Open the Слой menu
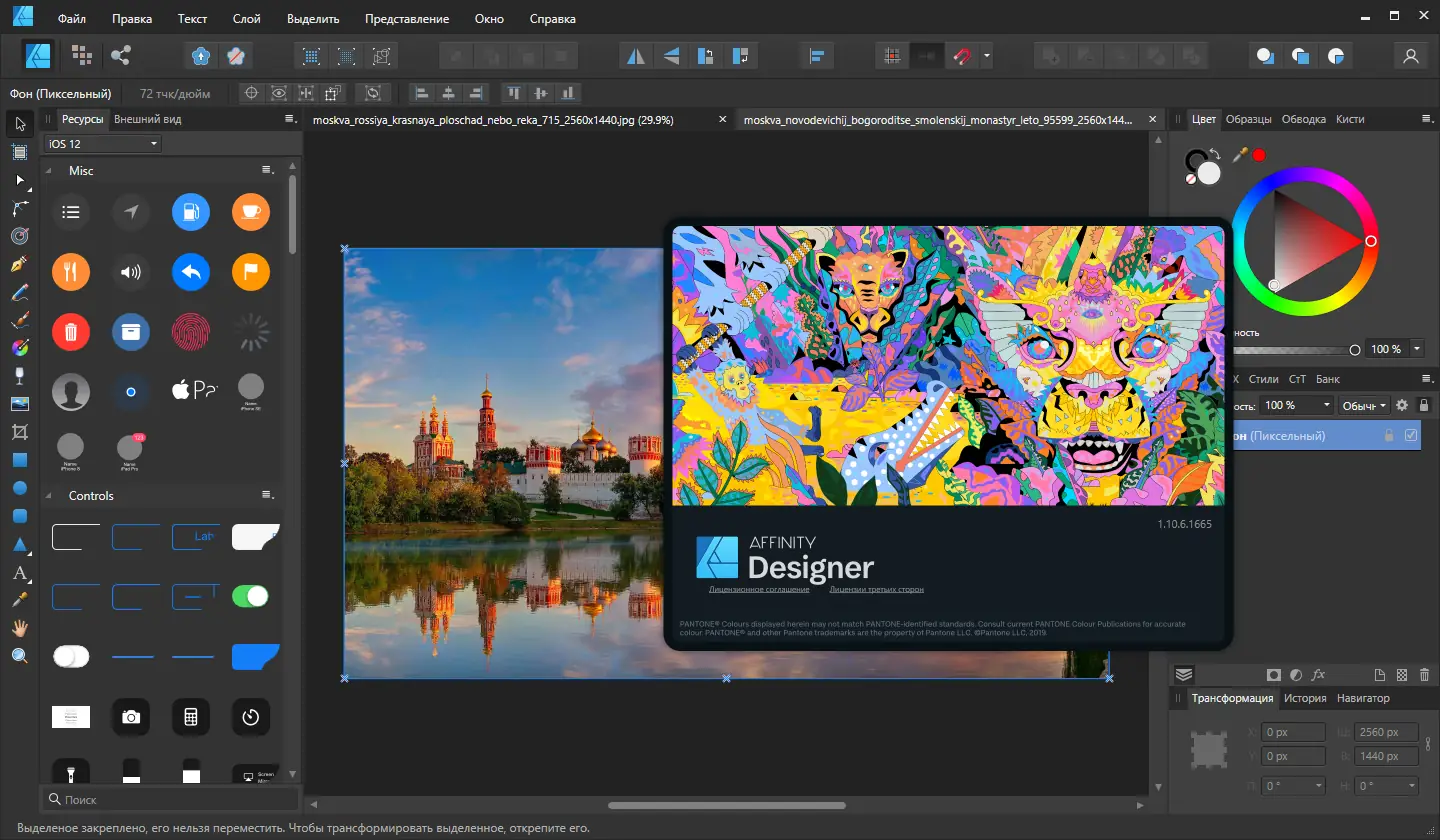 click(246, 19)
